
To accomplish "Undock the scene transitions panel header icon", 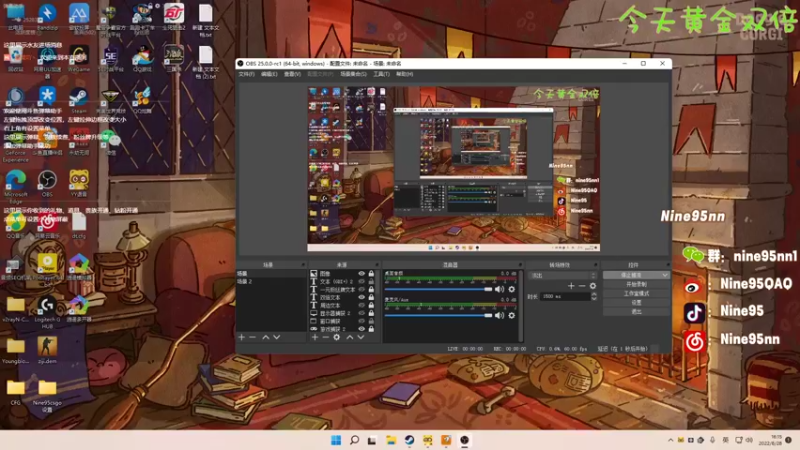I will (x=595, y=265).
